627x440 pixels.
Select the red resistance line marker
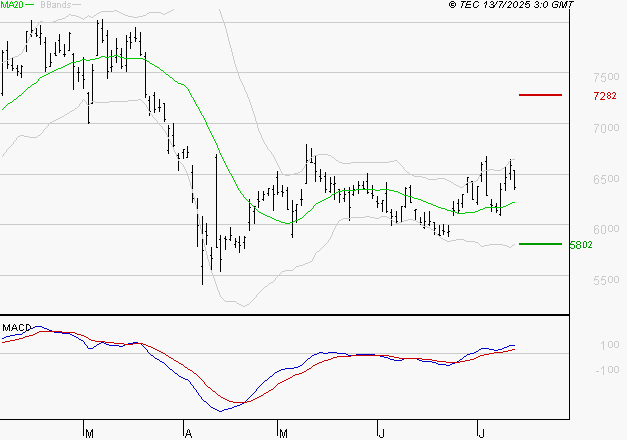[541, 95]
